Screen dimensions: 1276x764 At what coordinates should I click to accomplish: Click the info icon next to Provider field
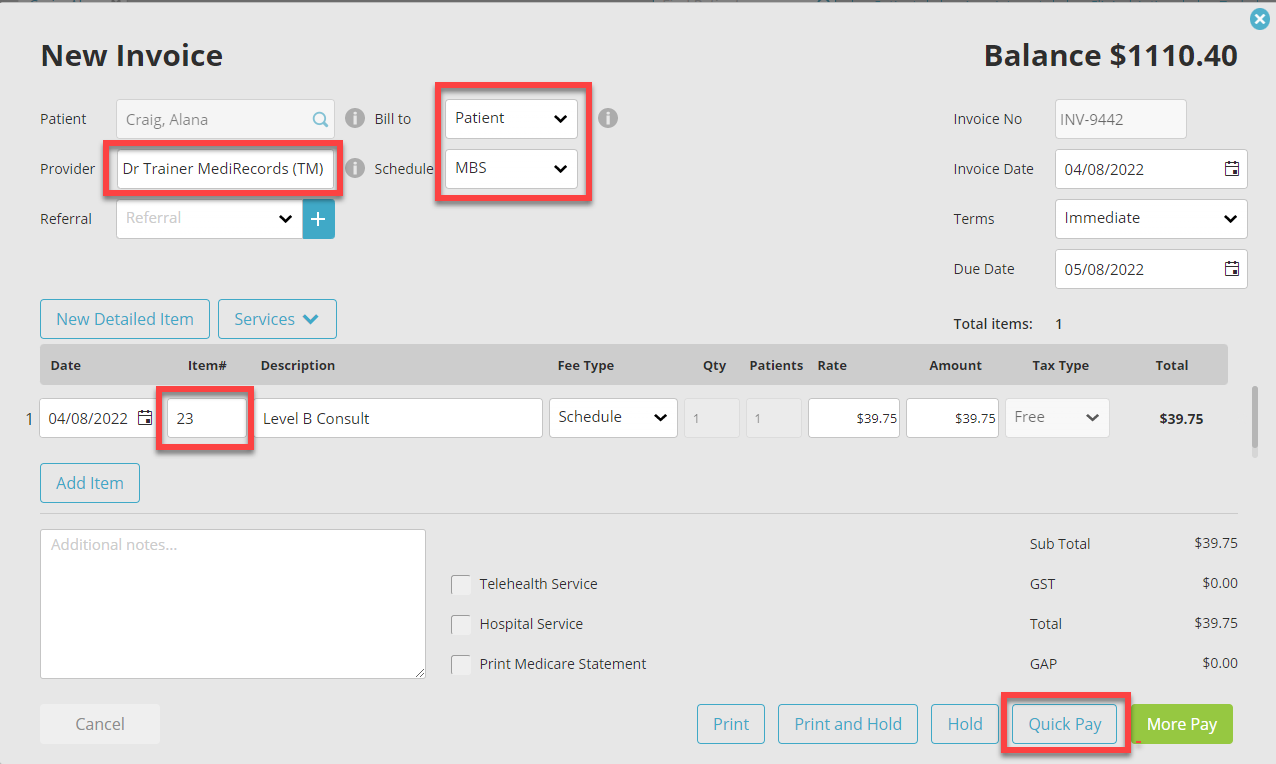click(x=354, y=168)
